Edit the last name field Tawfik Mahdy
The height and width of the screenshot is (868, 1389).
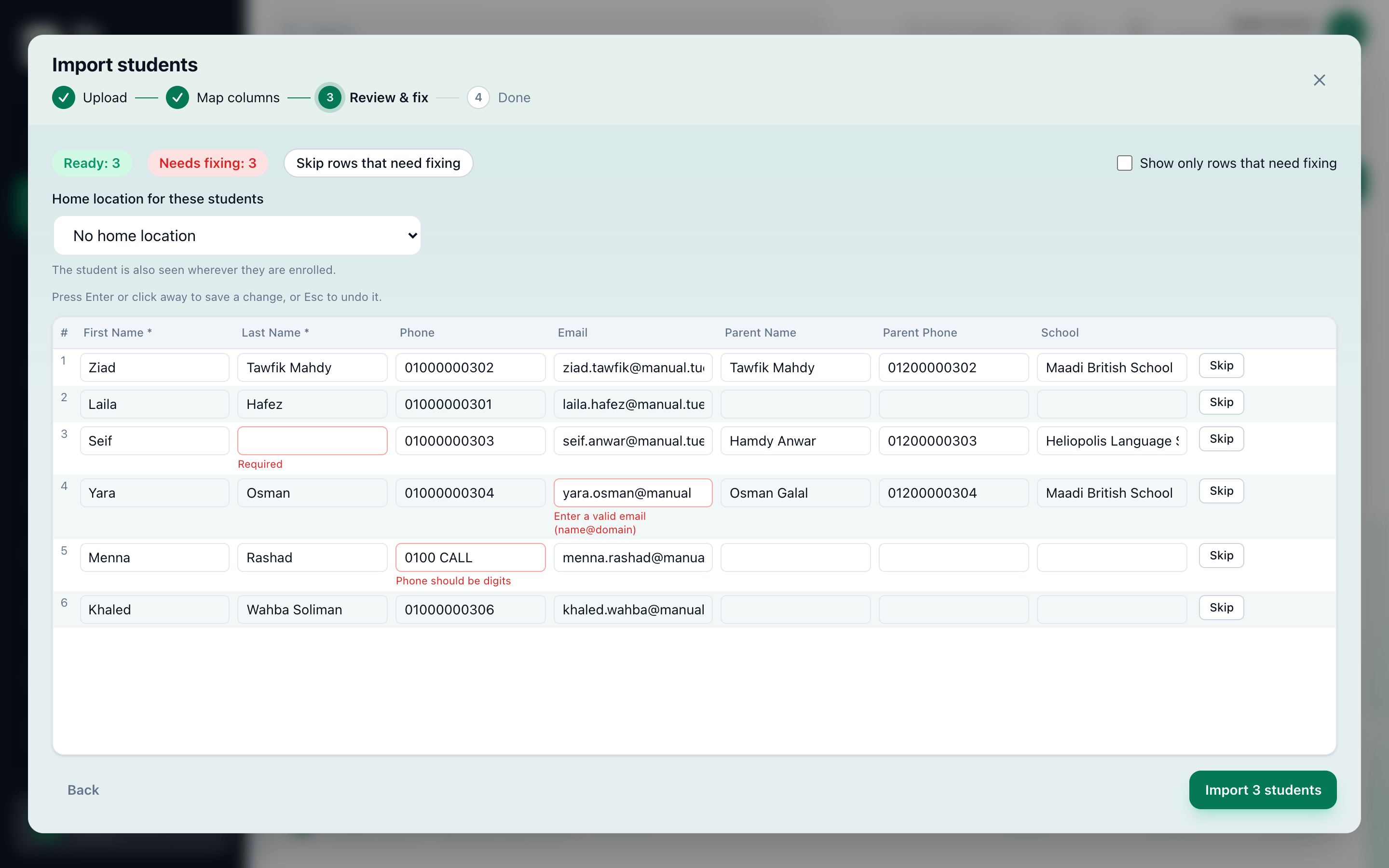312,367
